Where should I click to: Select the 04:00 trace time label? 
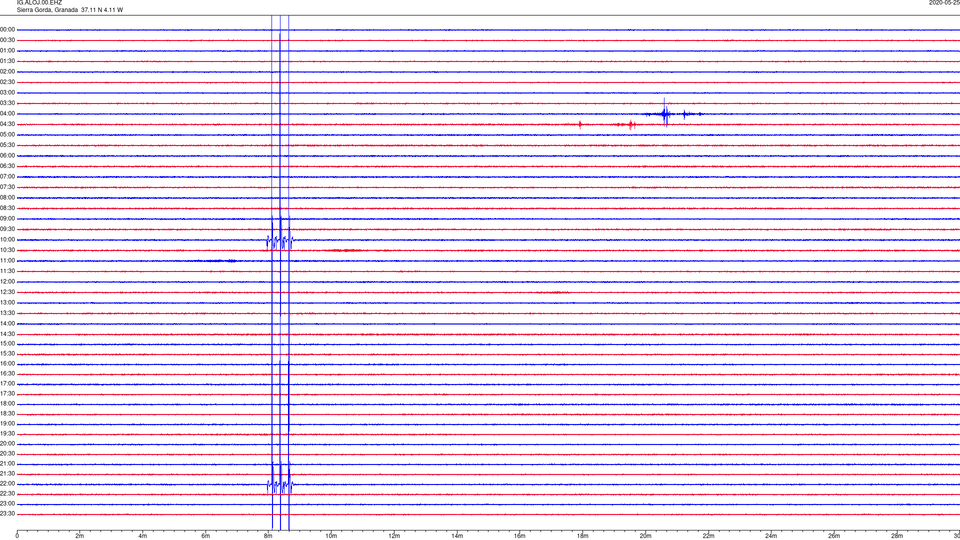[x=7, y=114]
